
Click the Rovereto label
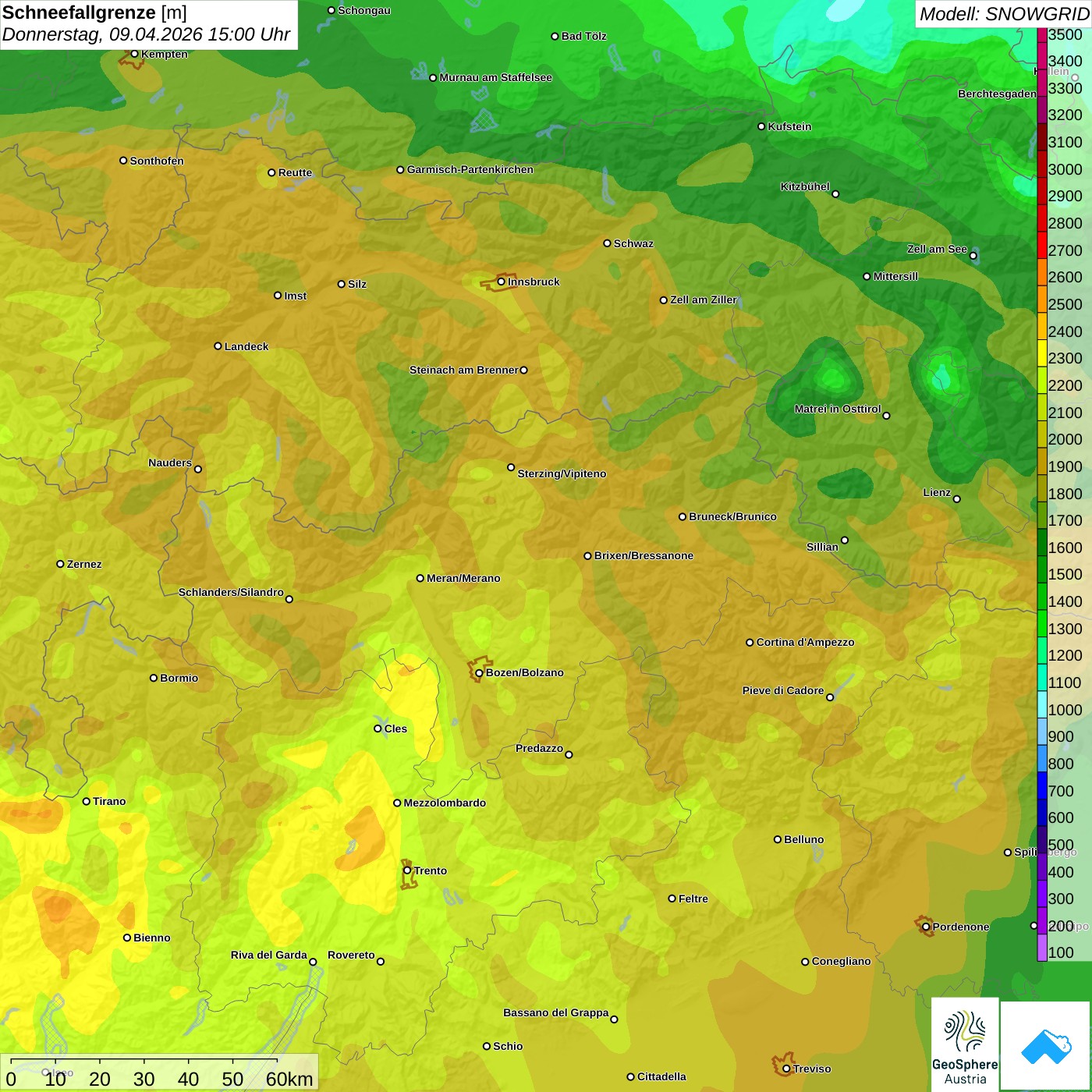click(x=351, y=955)
